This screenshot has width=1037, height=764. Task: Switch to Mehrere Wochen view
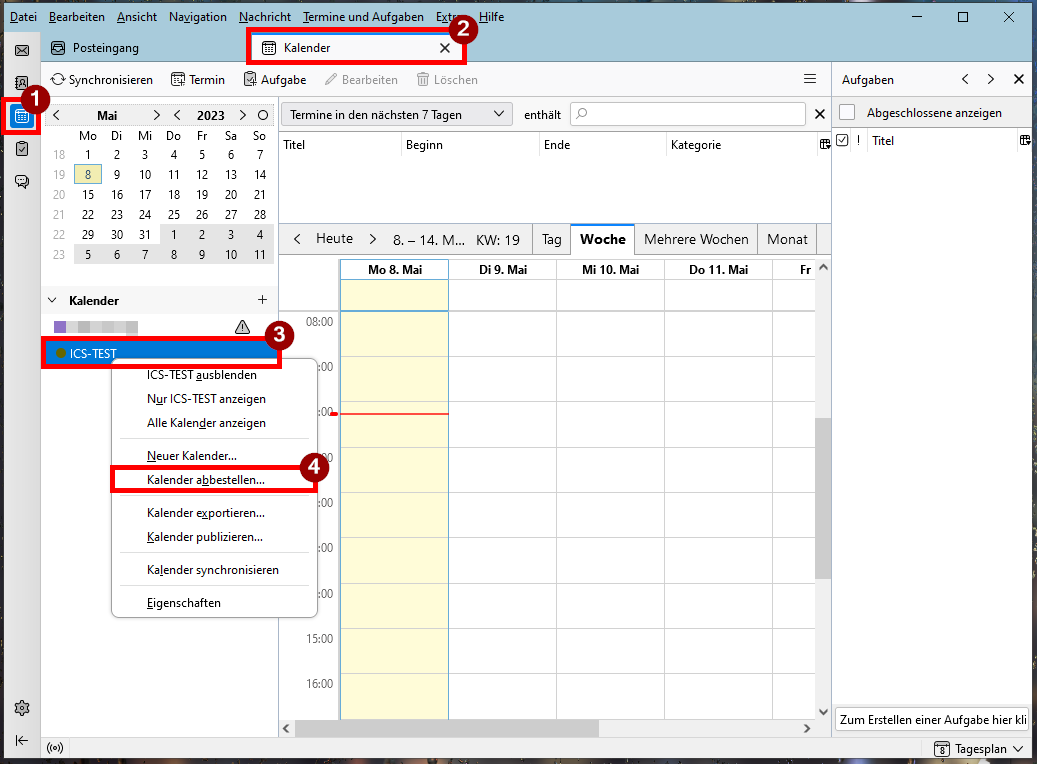pos(696,239)
